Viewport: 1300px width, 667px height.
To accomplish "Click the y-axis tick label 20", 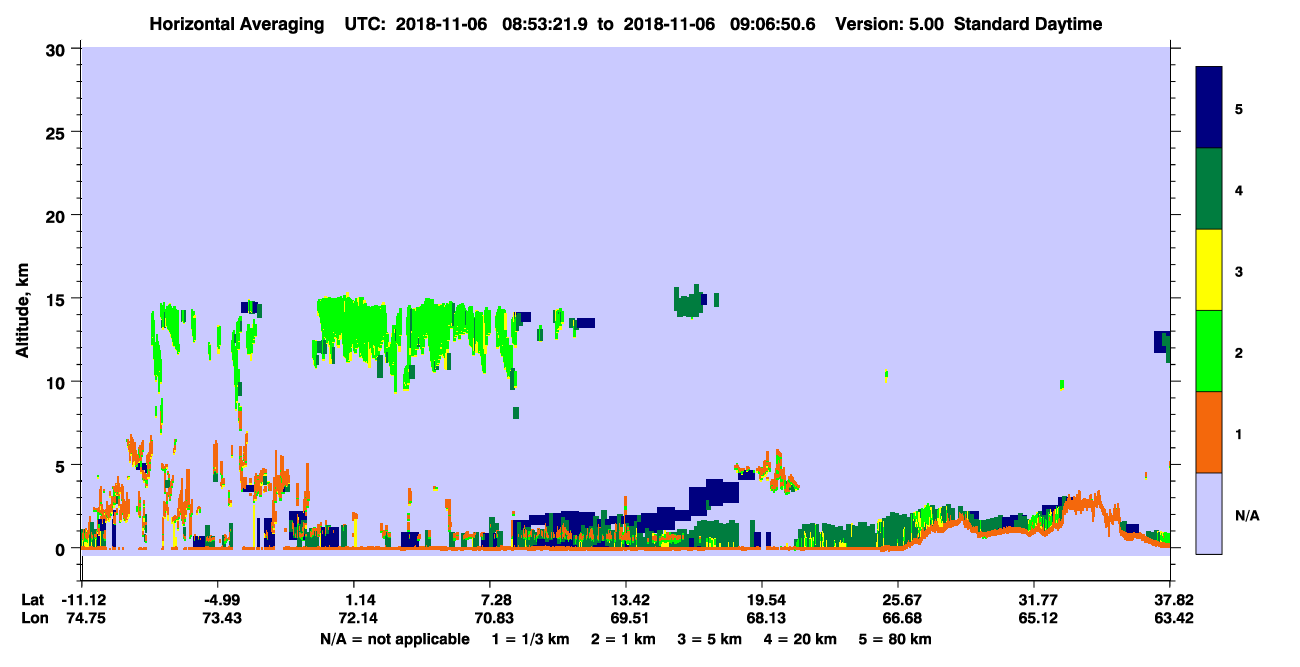I will point(58,215).
